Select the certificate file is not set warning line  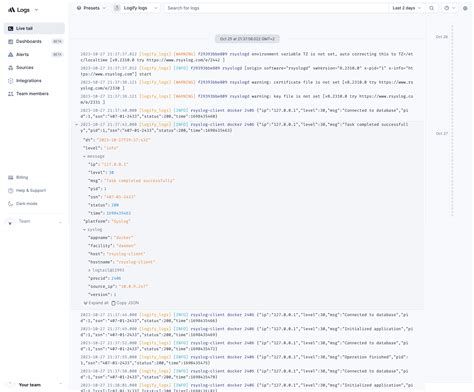point(247,85)
